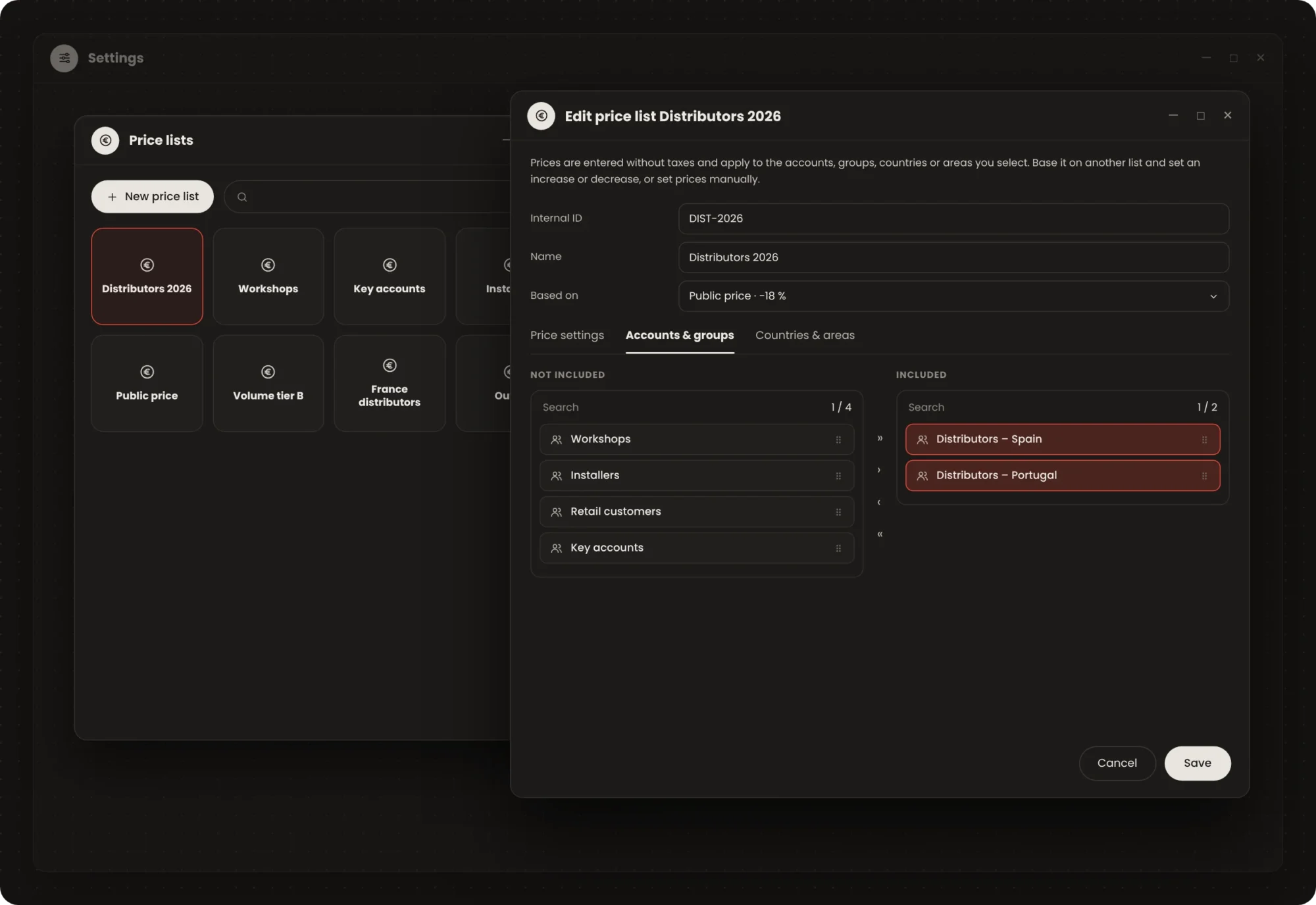The image size is (1316, 905).
Task: Move selected group to Included with single right arrow
Action: [x=880, y=470]
